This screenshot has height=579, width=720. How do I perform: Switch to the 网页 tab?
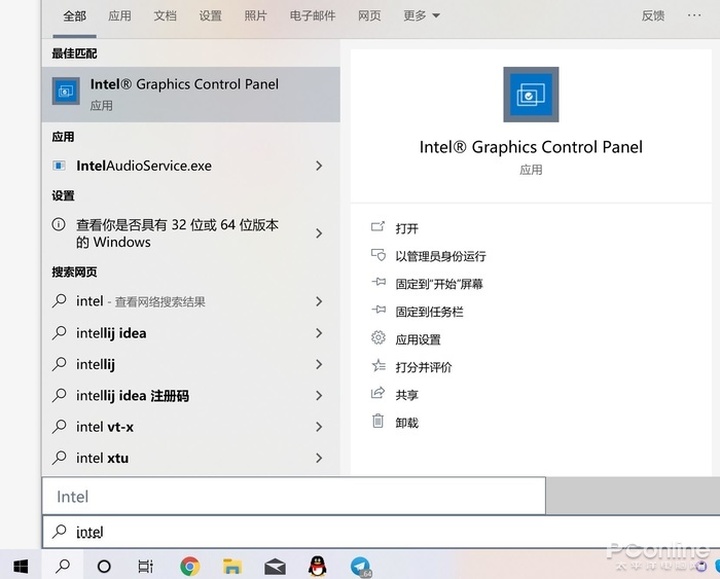coord(369,16)
